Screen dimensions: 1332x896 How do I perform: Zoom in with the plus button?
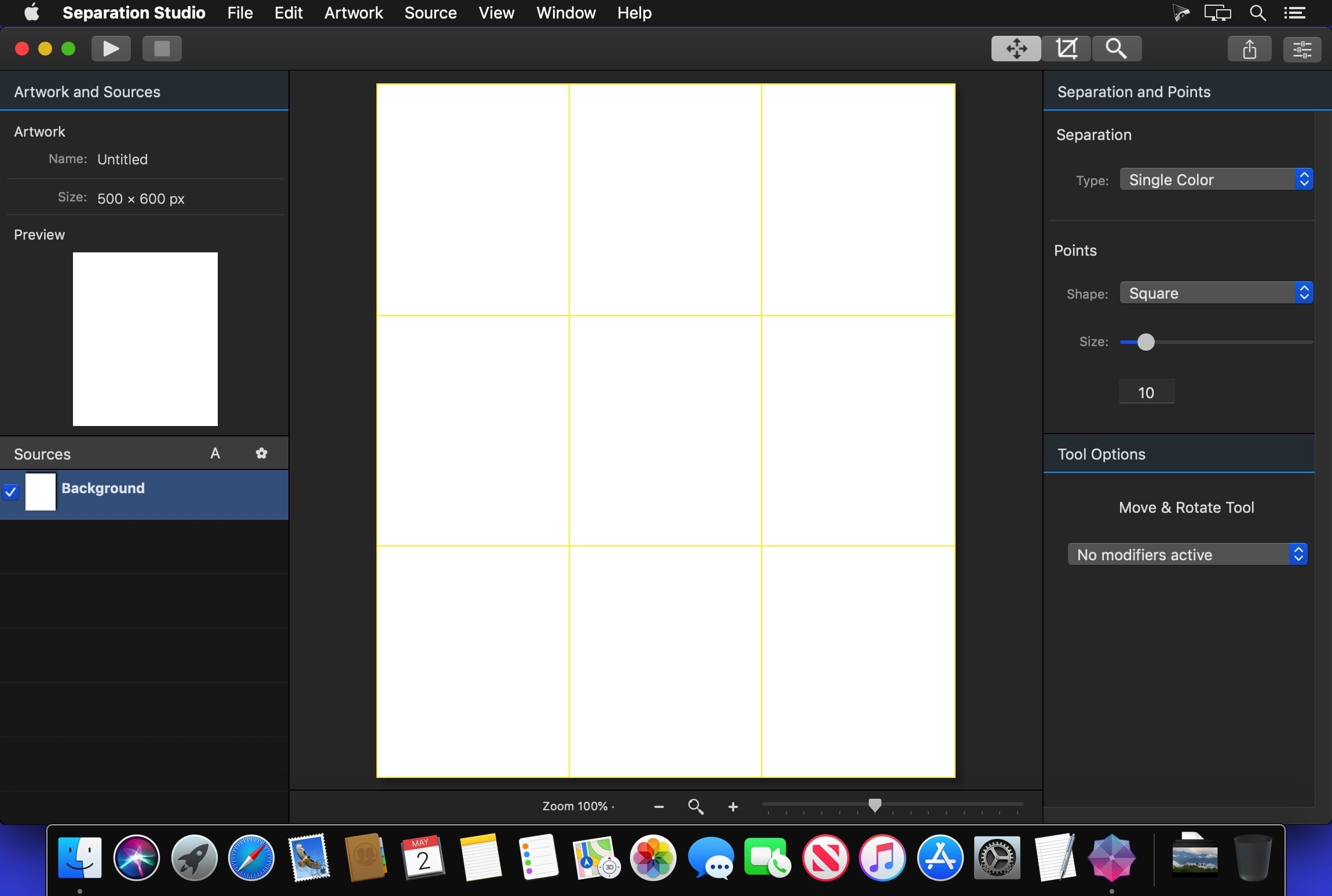click(733, 806)
